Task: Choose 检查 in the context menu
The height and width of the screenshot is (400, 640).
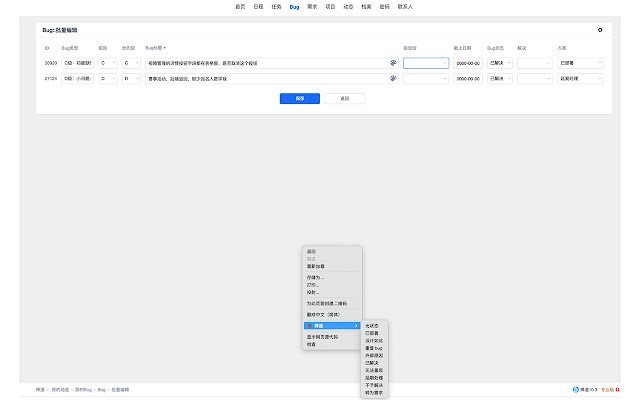Action: [332, 344]
